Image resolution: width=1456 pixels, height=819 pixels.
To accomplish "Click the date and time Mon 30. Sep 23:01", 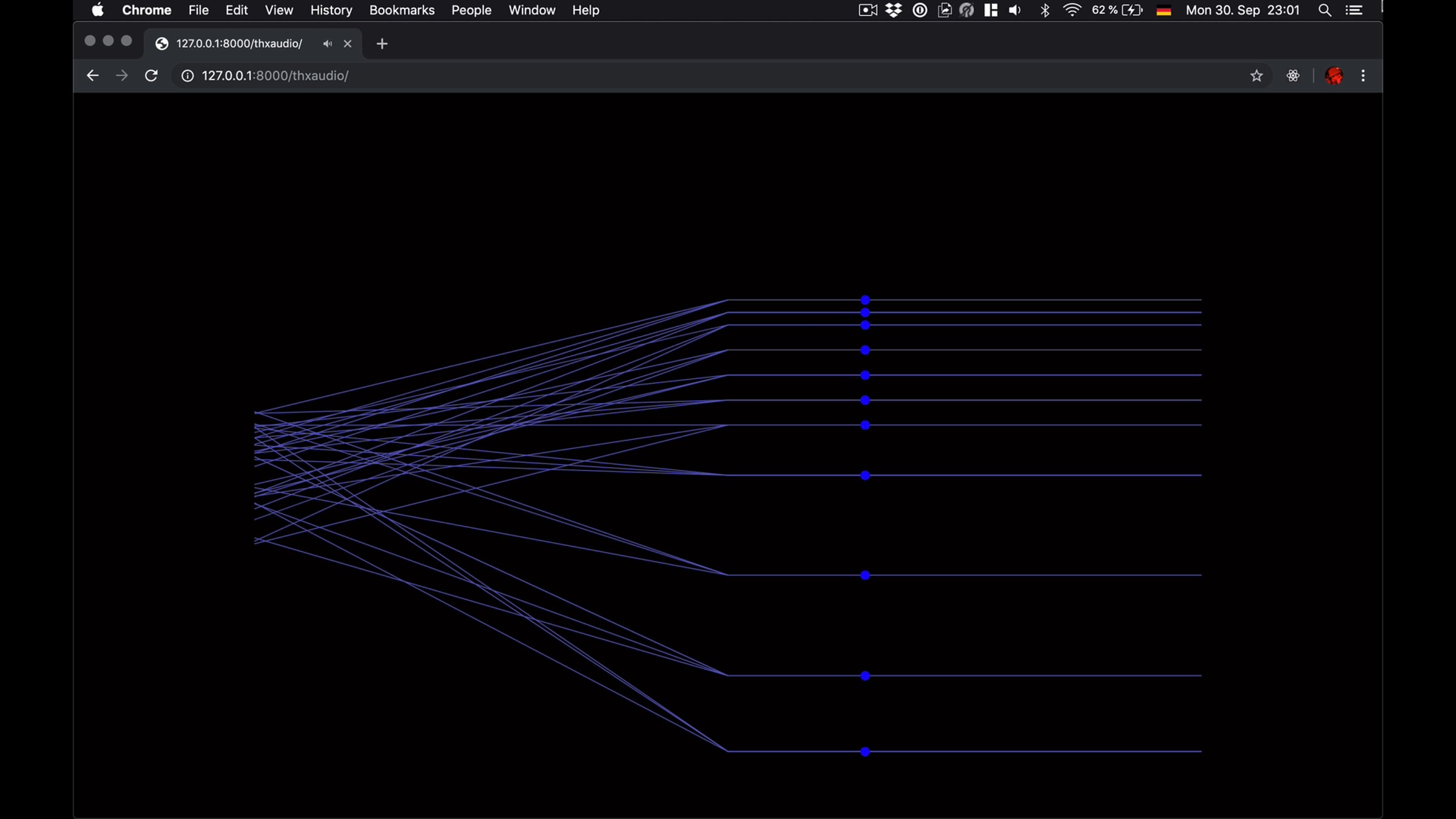I will [1242, 10].
